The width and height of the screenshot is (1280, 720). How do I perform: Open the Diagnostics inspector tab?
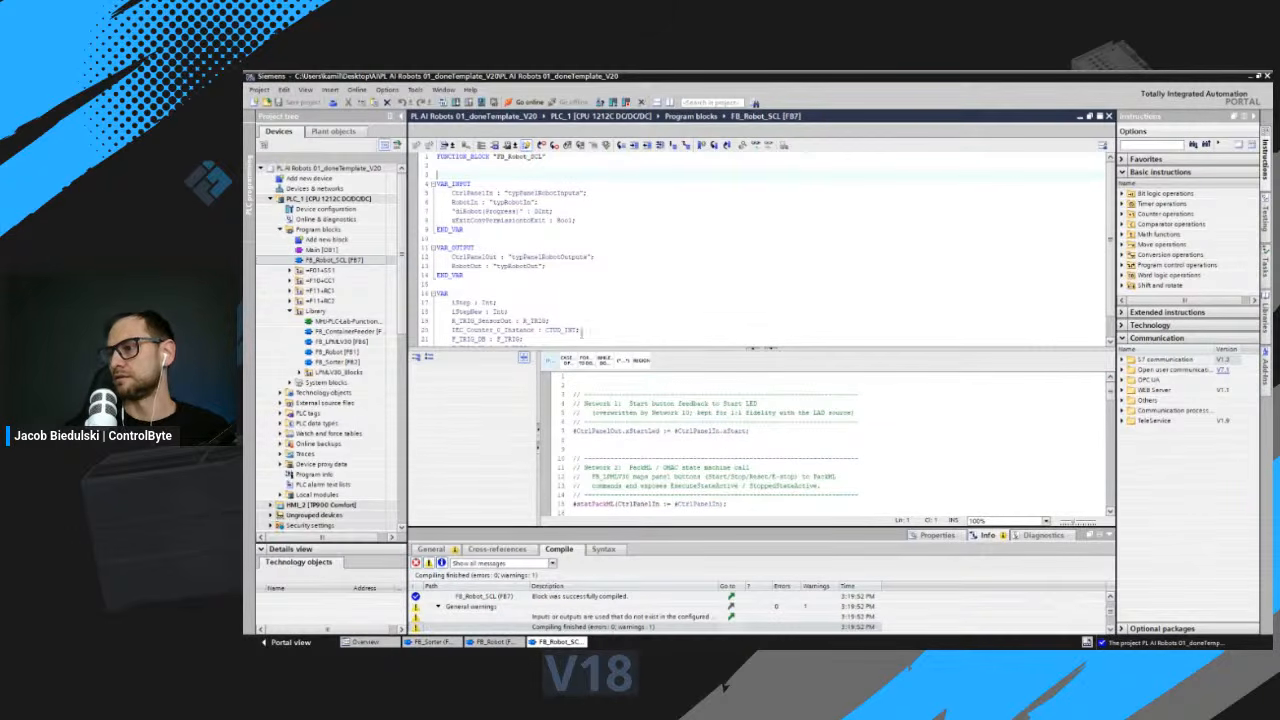click(1043, 535)
